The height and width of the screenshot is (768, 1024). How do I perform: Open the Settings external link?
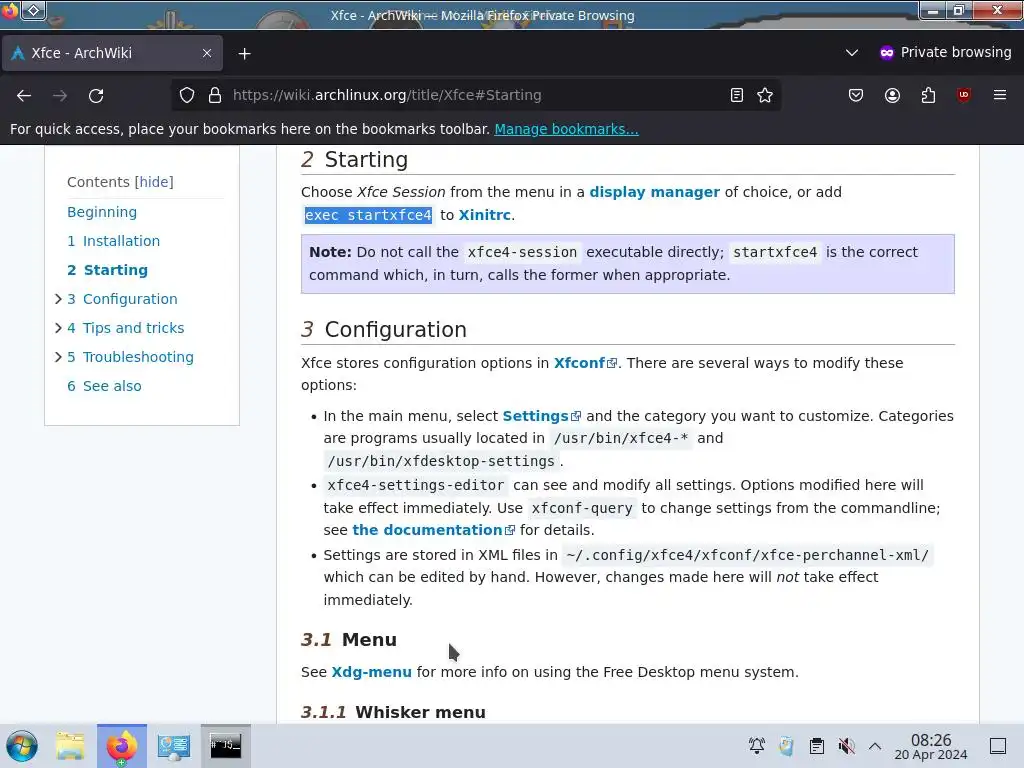[541, 416]
